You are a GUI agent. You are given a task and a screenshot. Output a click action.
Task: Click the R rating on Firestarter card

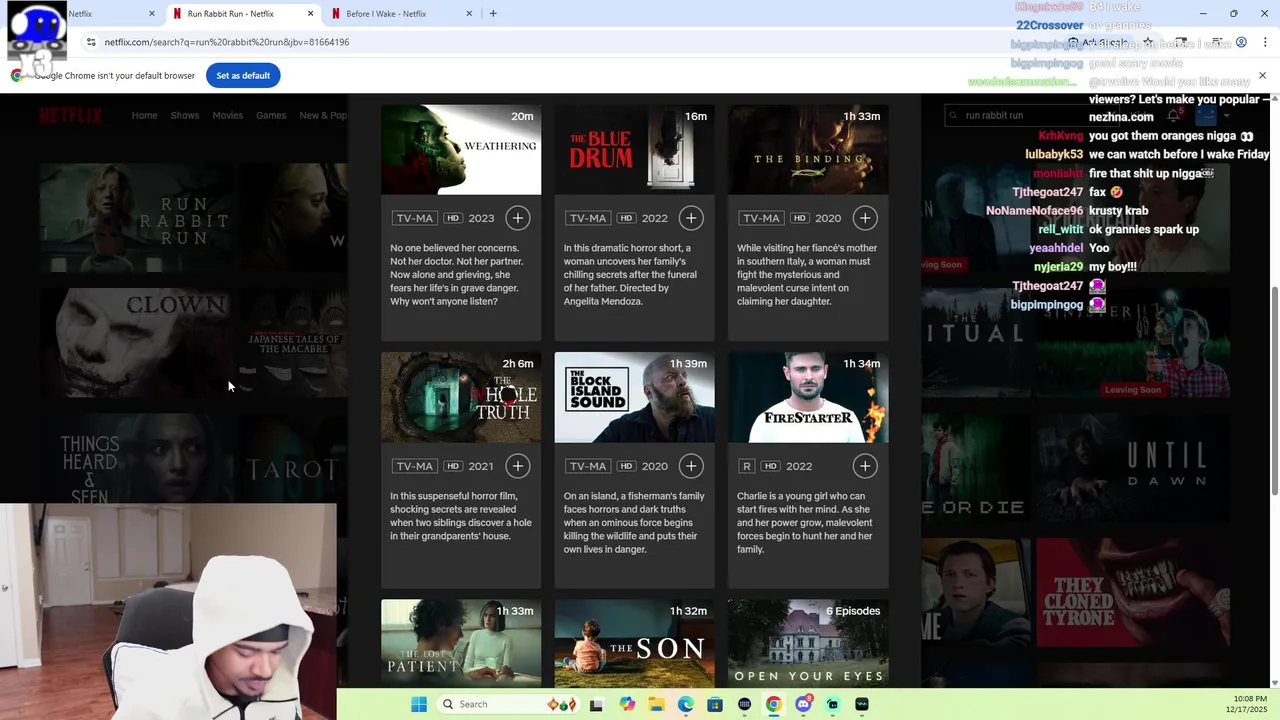click(x=747, y=466)
